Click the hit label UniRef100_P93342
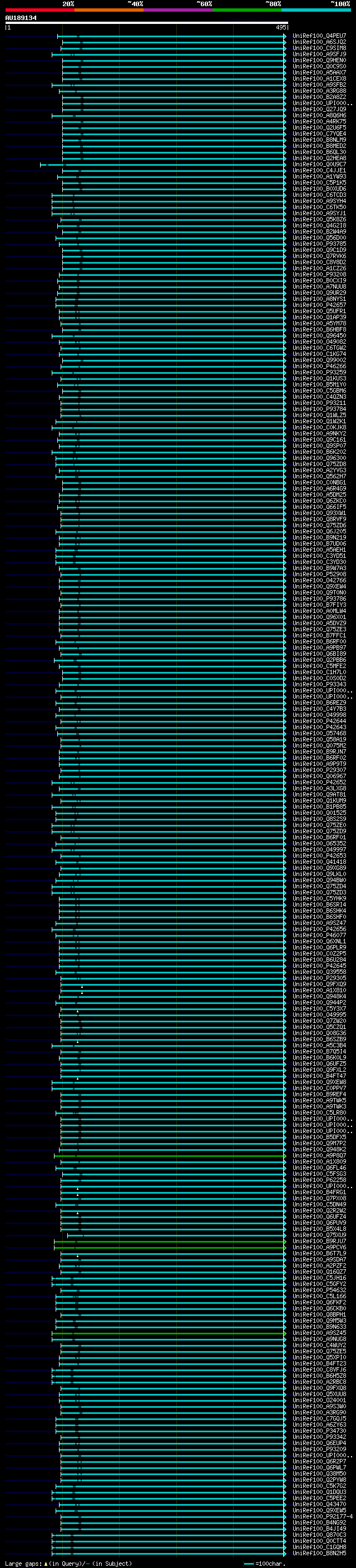Viewport: 356px width, 1568px height. tap(319, 1437)
